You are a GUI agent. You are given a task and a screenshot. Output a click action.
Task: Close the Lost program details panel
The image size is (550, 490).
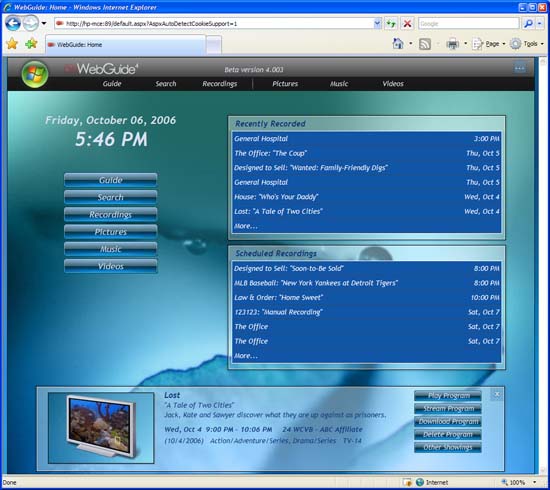[497, 395]
